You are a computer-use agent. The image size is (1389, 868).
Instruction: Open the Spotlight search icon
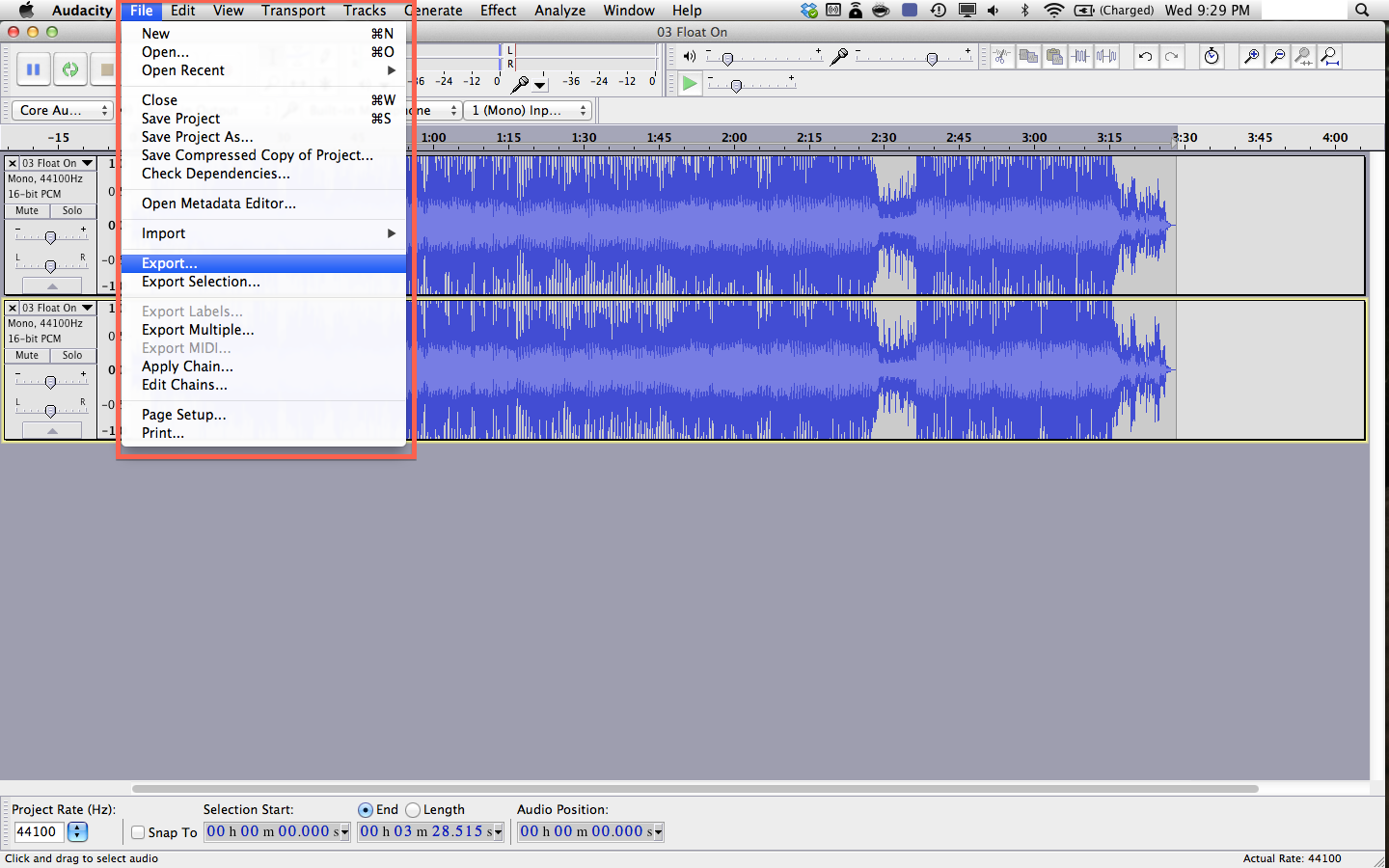click(x=1362, y=11)
